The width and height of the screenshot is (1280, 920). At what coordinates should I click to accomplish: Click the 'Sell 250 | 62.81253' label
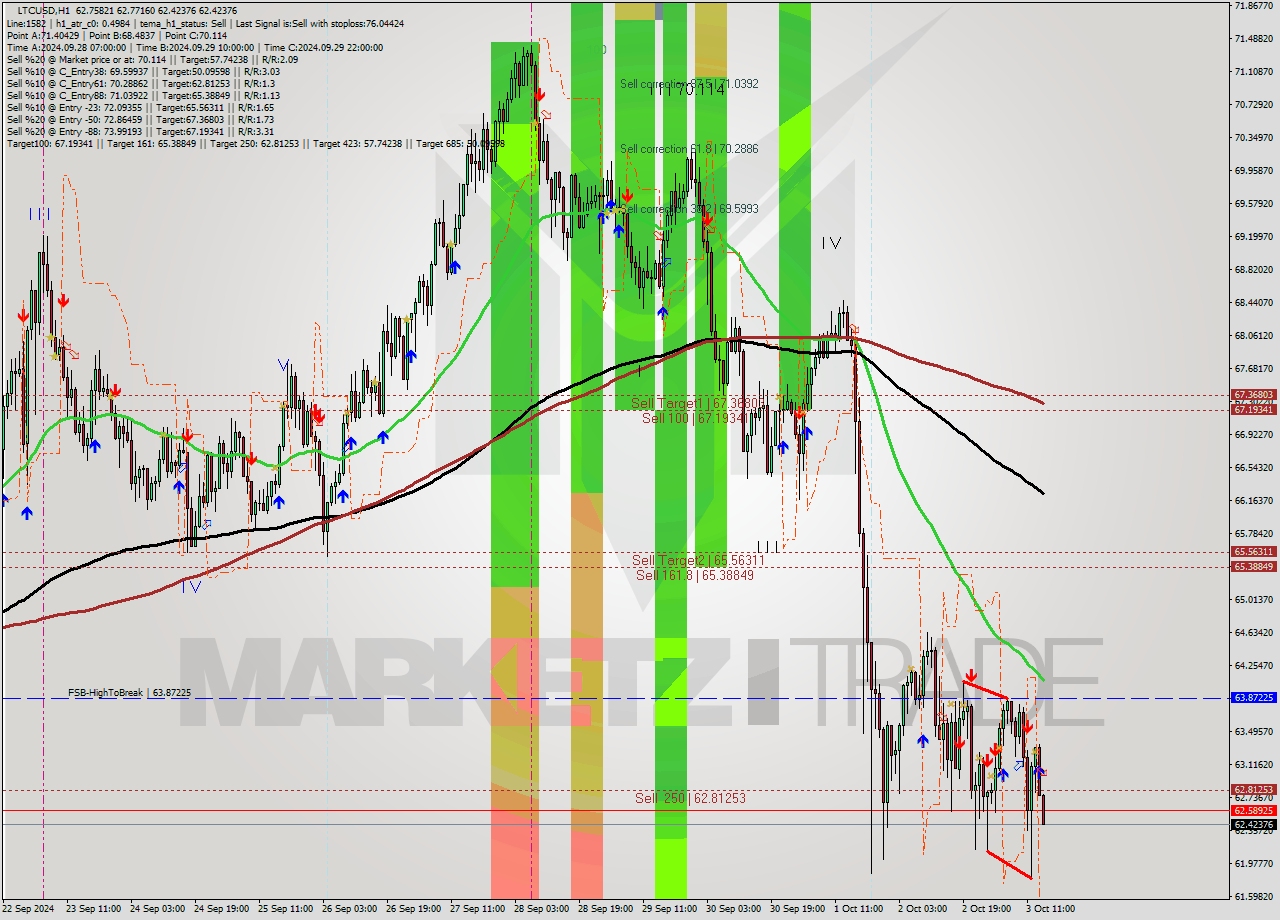click(690, 798)
